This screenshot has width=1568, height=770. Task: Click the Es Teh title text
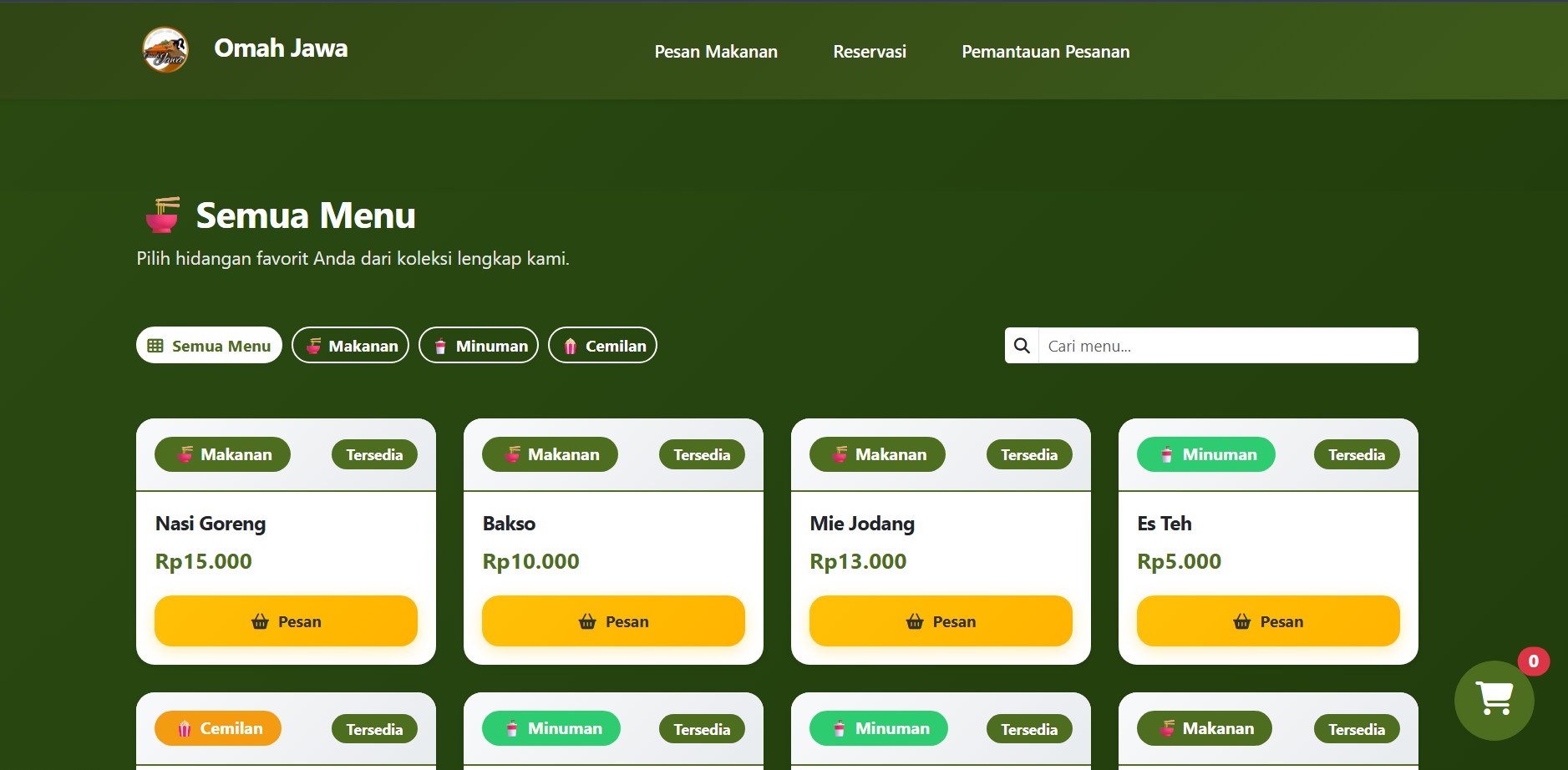[1164, 524]
